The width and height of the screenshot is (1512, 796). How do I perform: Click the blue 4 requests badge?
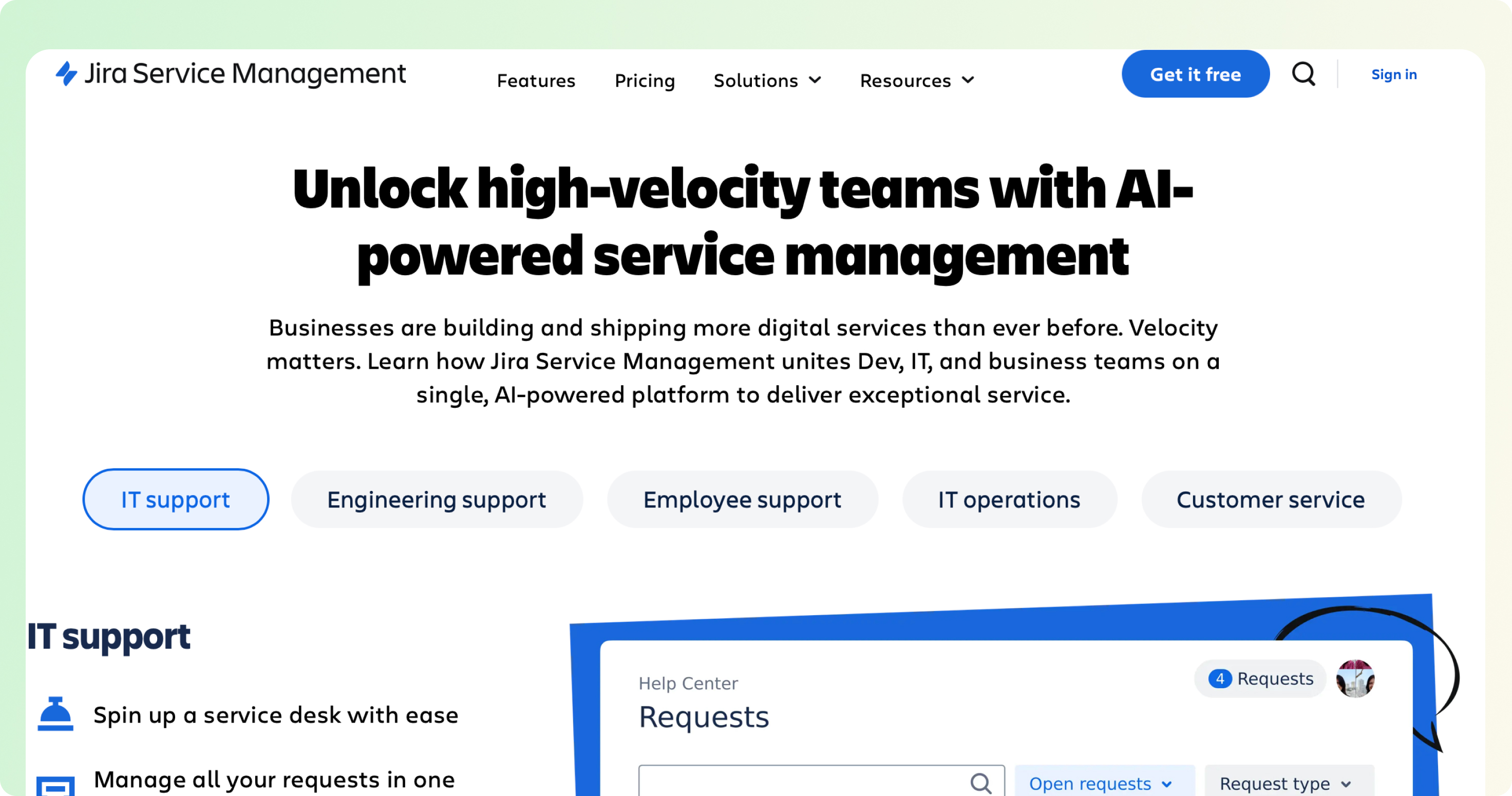click(x=1220, y=678)
